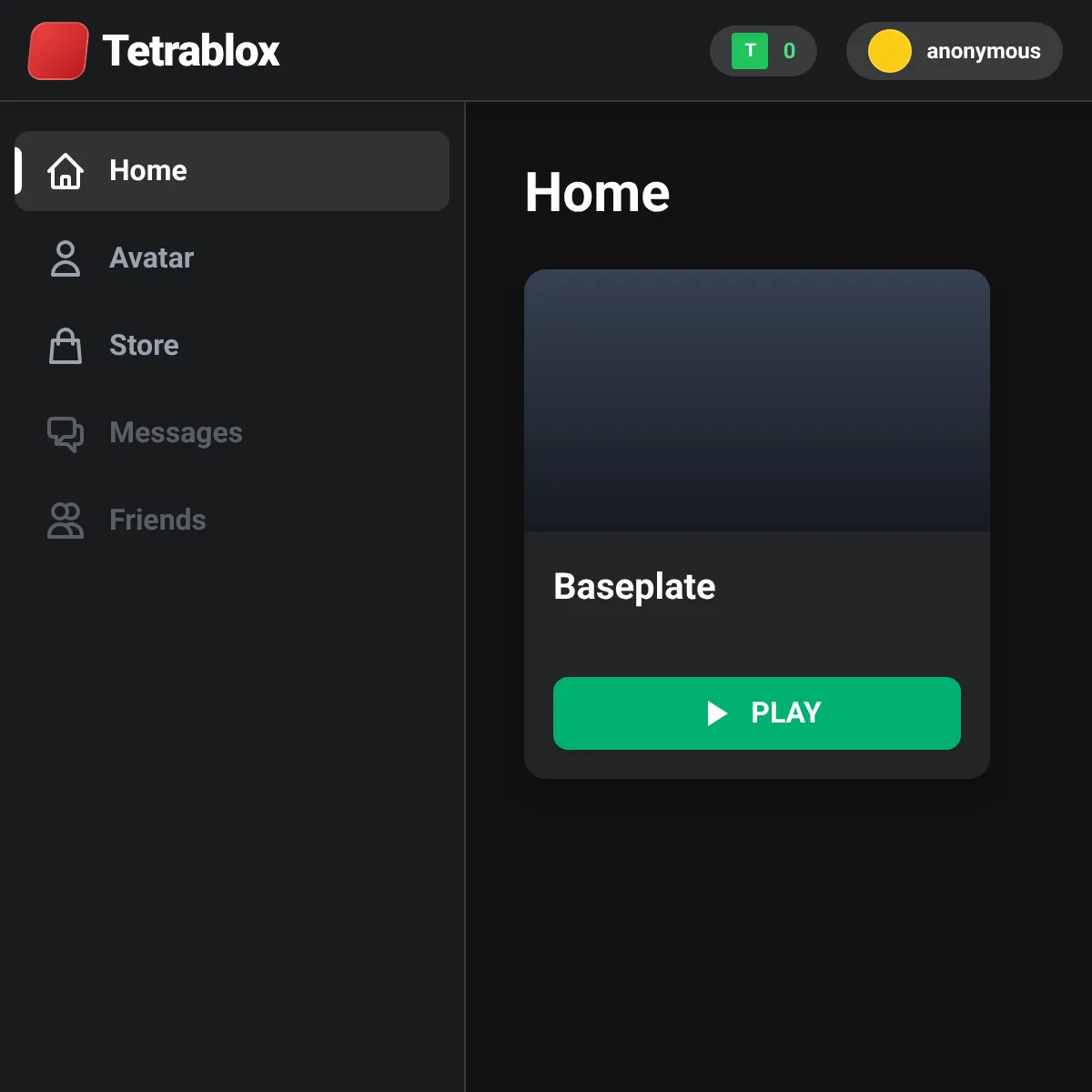Click the currency balance showing 0
The image size is (1092, 1092).
click(763, 51)
